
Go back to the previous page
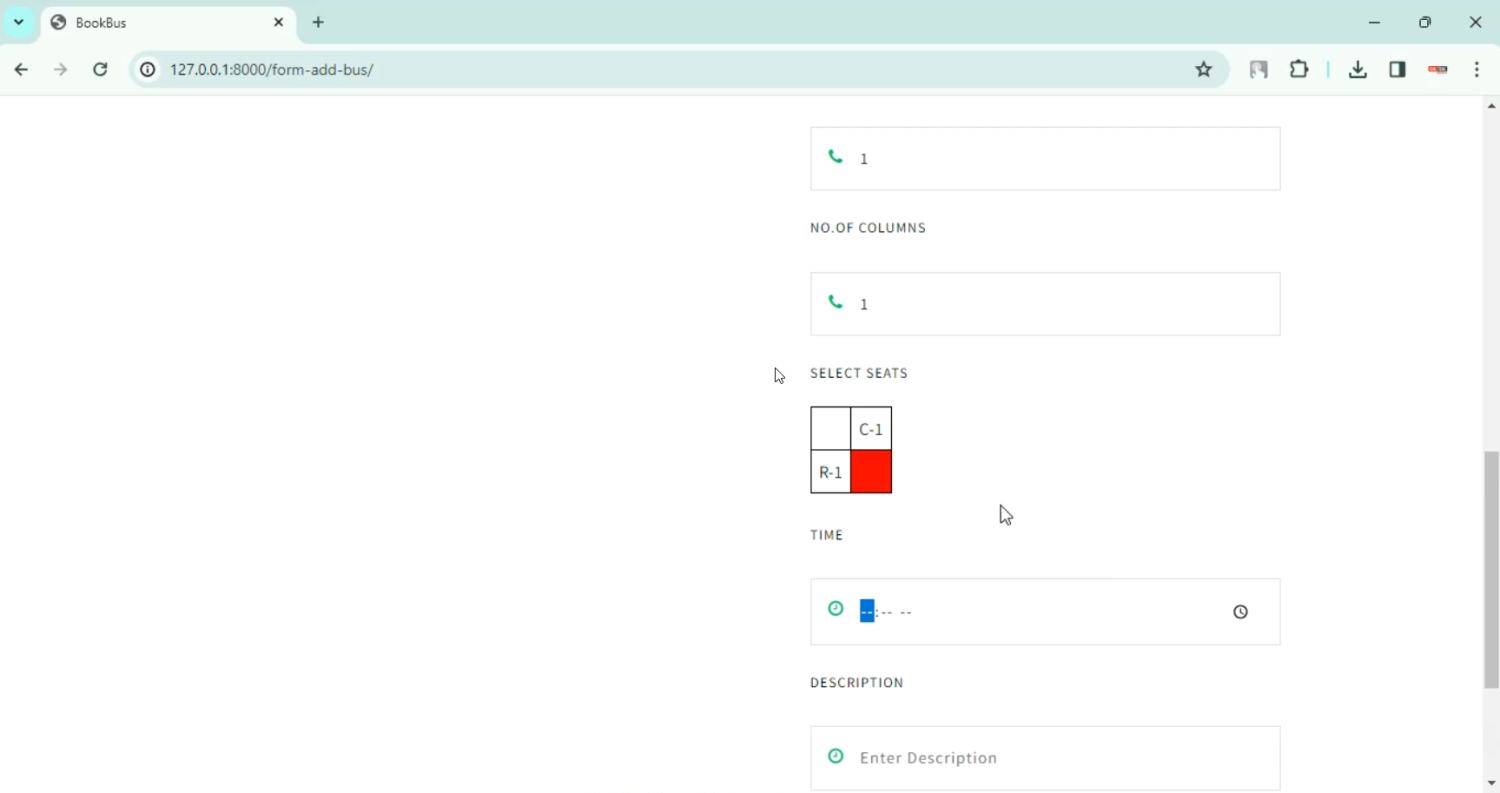(21, 69)
